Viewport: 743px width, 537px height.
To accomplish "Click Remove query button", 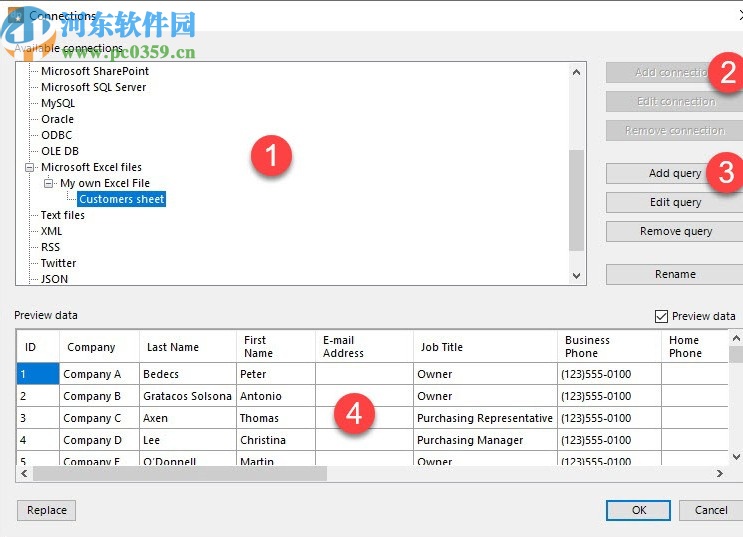I will point(676,231).
